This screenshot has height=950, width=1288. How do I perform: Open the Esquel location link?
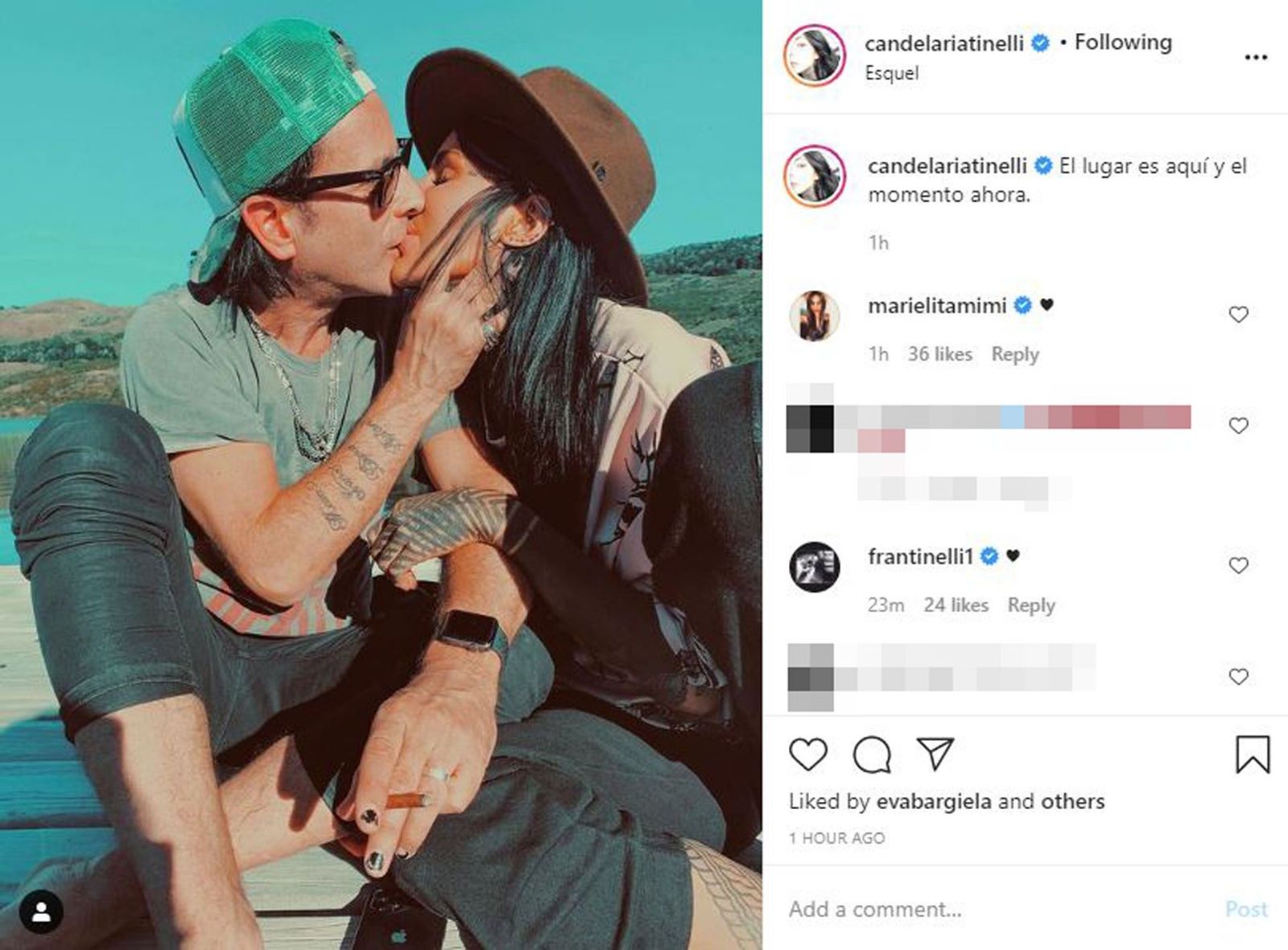tap(891, 73)
